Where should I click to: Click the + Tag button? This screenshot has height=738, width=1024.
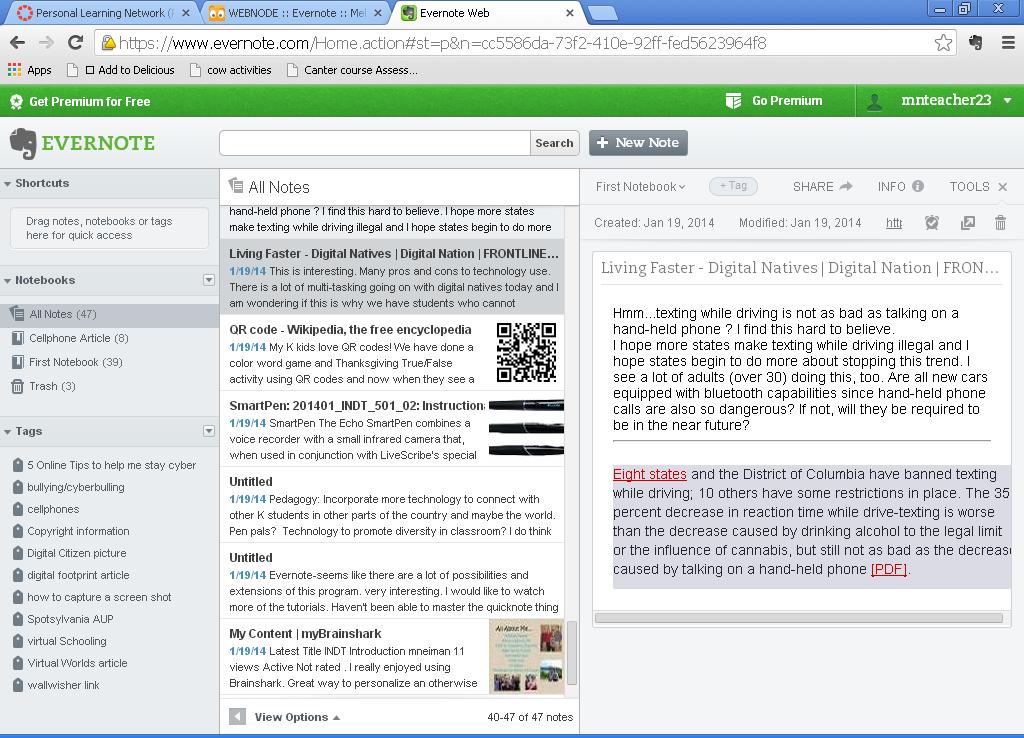click(733, 186)
